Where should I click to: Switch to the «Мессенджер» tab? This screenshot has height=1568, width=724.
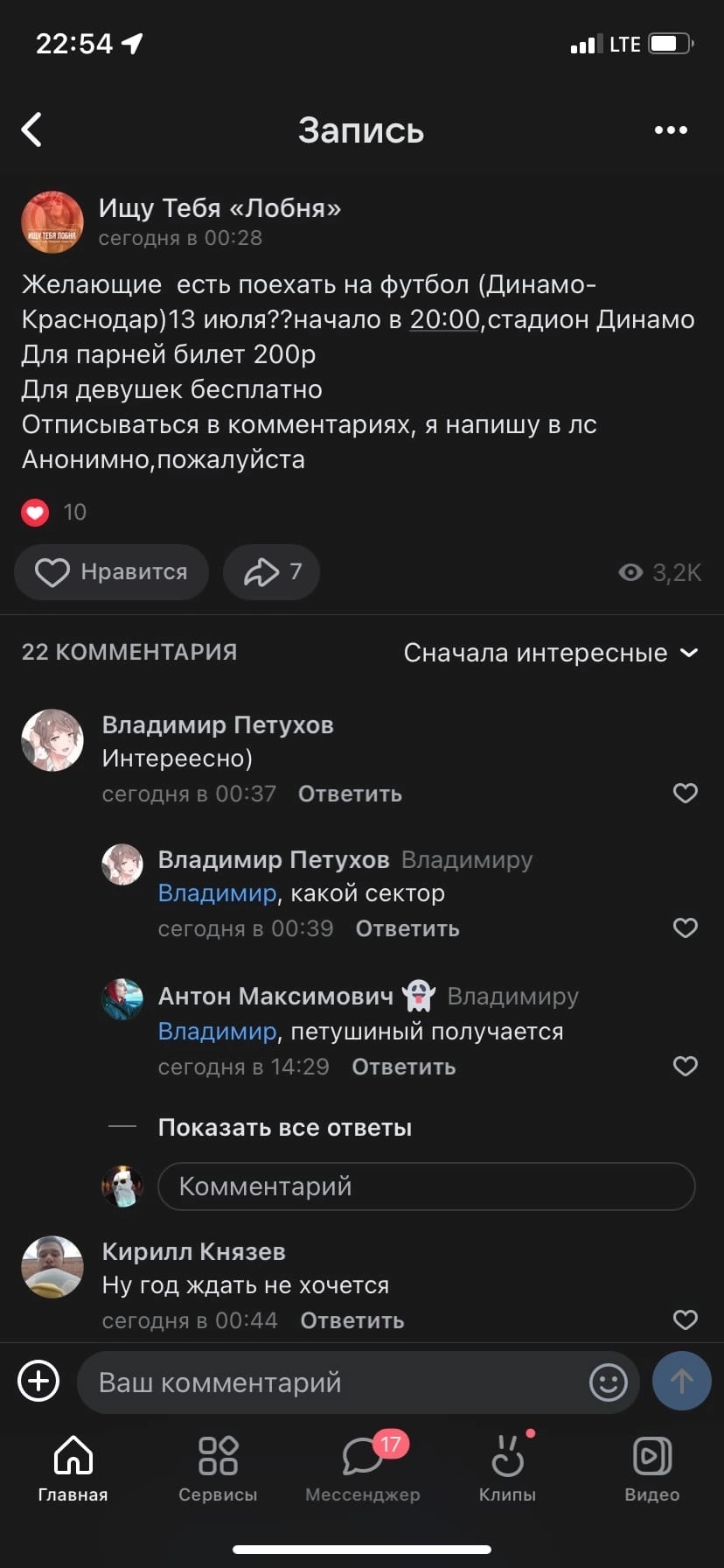(x=362, y=1468)
